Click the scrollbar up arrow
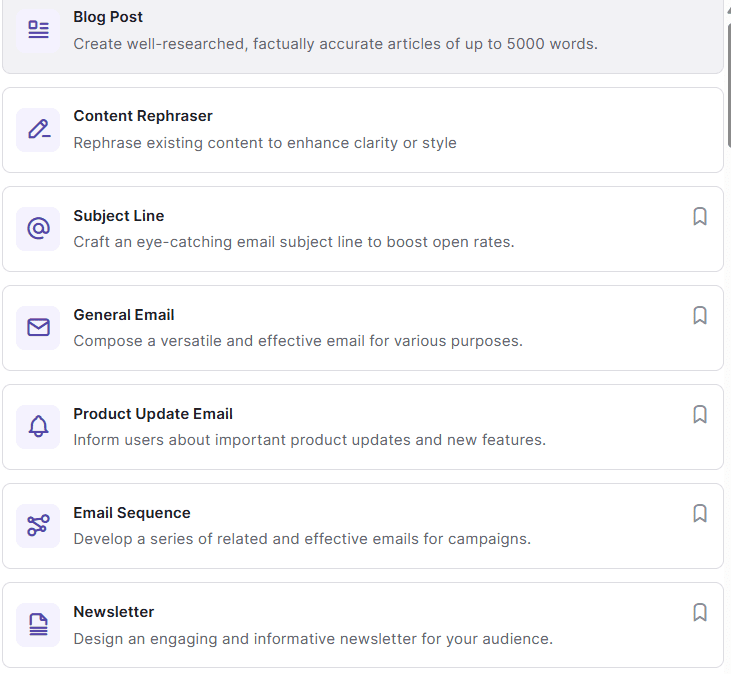731x674 pixels. pos(727,8)
